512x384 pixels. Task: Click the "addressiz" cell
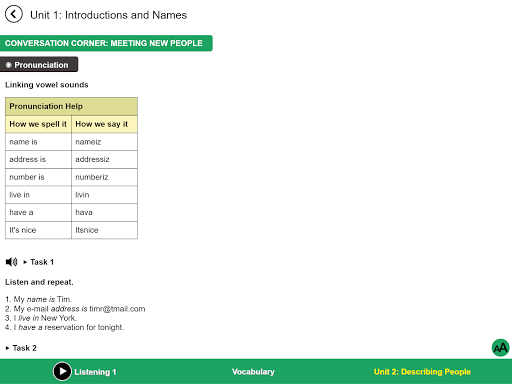pyautogui.click(x=104, y=159)
